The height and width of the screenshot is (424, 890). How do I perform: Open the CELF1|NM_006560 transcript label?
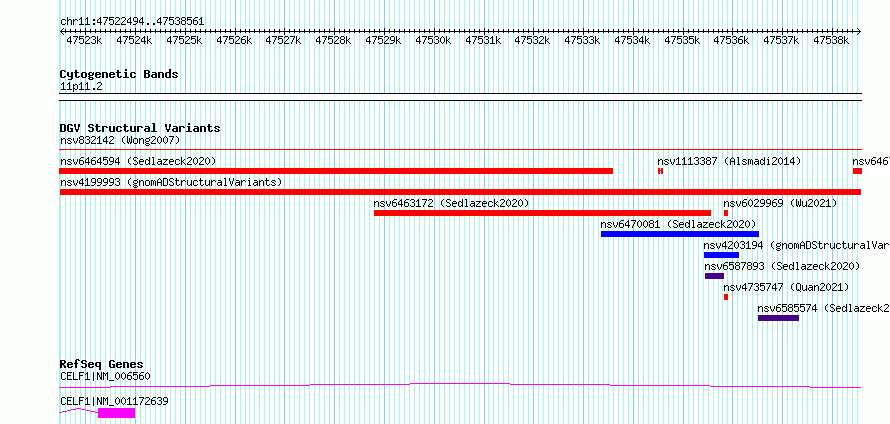point(106,376)
